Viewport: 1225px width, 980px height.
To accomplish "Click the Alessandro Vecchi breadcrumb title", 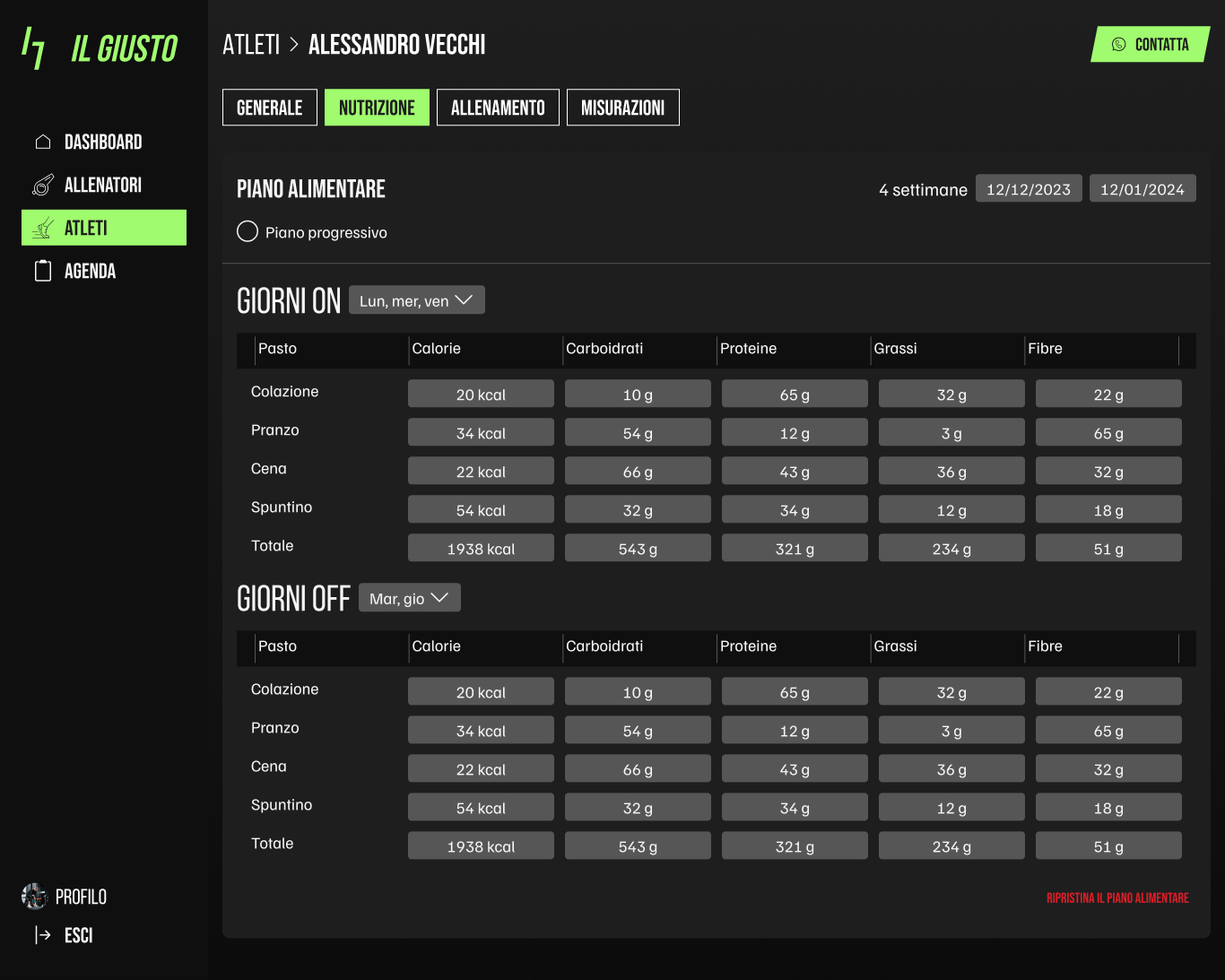I will pos(396,45).
